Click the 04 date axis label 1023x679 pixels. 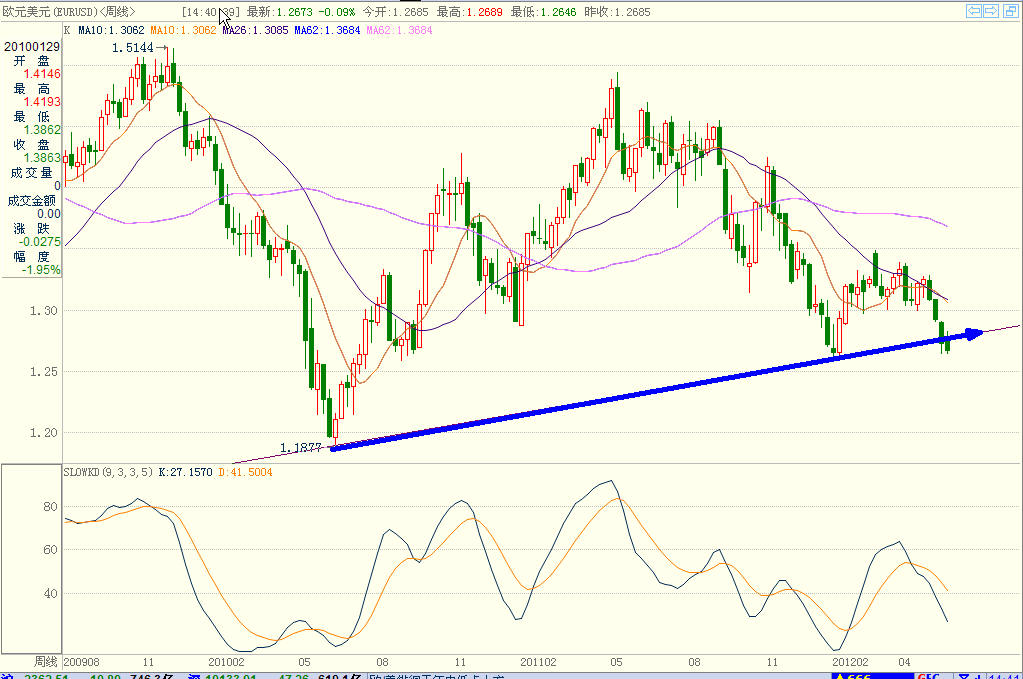coord(904,662)
